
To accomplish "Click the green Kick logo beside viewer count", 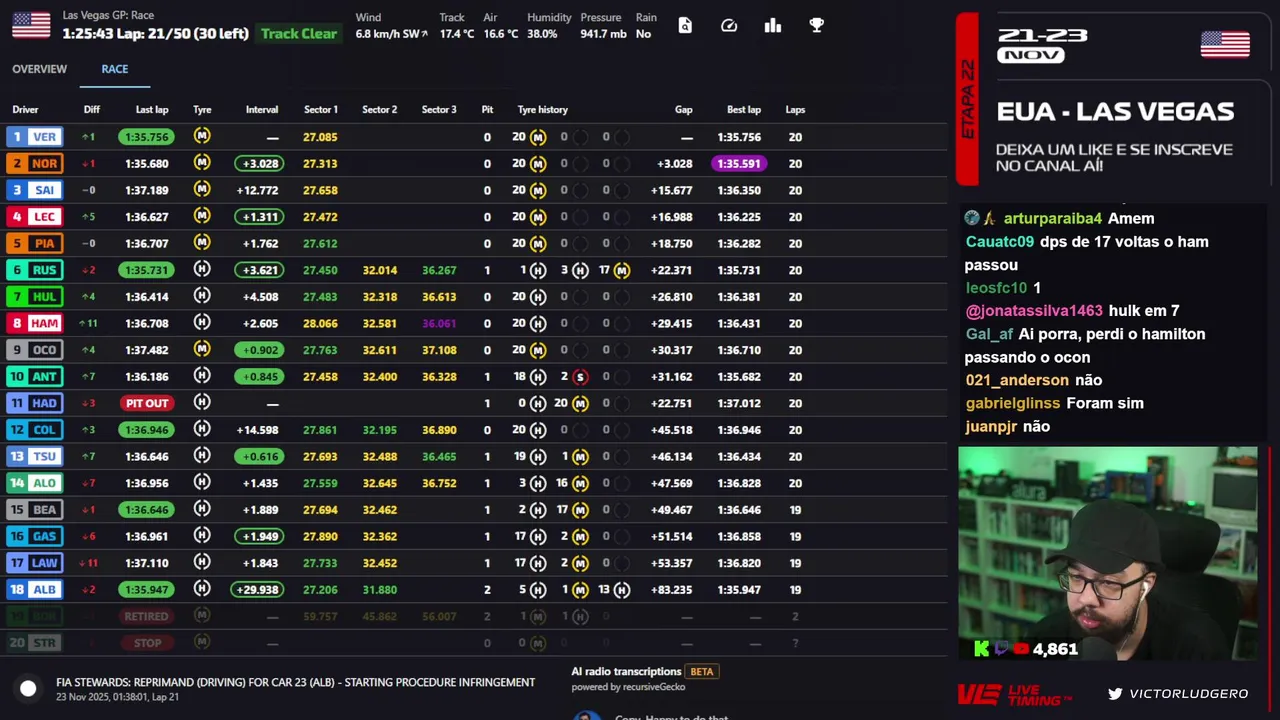I will coord(981,649).
